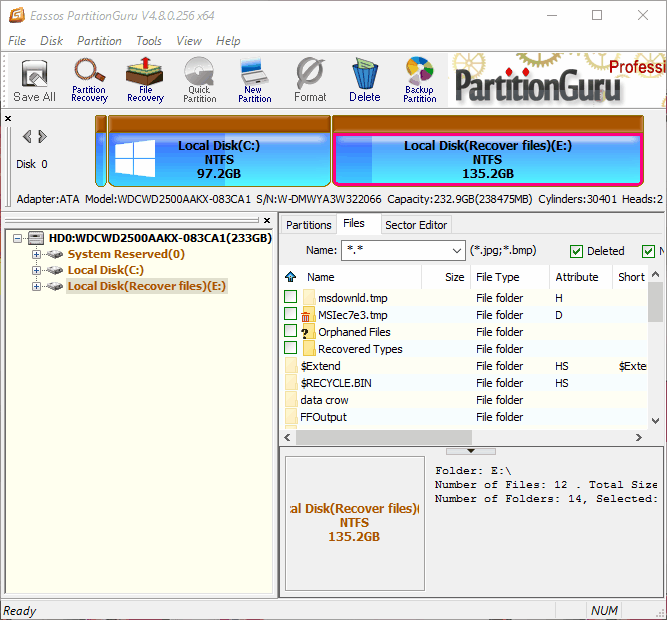Open Quick Partition tool

click(x=200, y=80)
